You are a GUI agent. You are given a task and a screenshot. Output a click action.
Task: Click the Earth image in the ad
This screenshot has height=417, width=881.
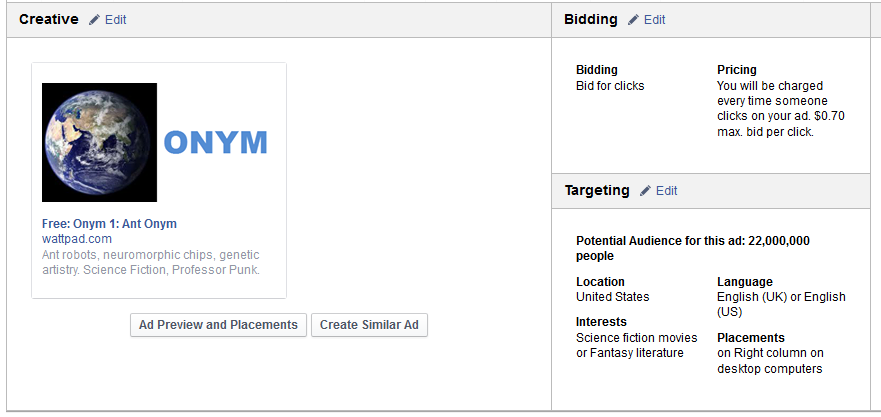99,142
